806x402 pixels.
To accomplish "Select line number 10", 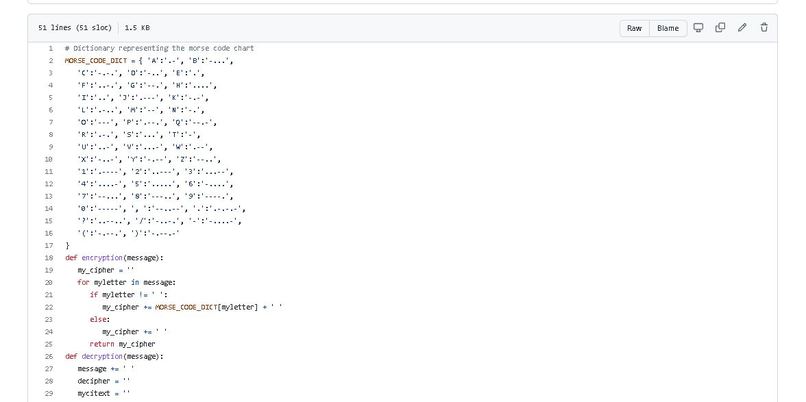I will tap(49, 159).
